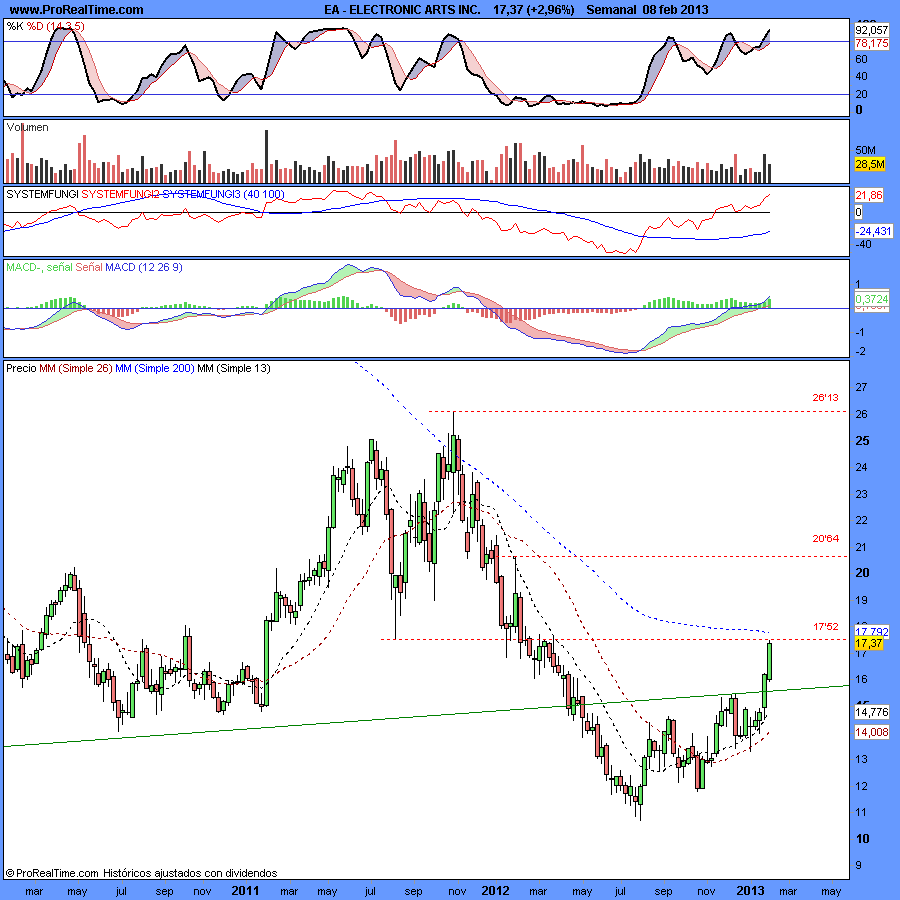Click the MM (Simple 200) moving average label
Screen dimensions: 900x900
point(155,368)
